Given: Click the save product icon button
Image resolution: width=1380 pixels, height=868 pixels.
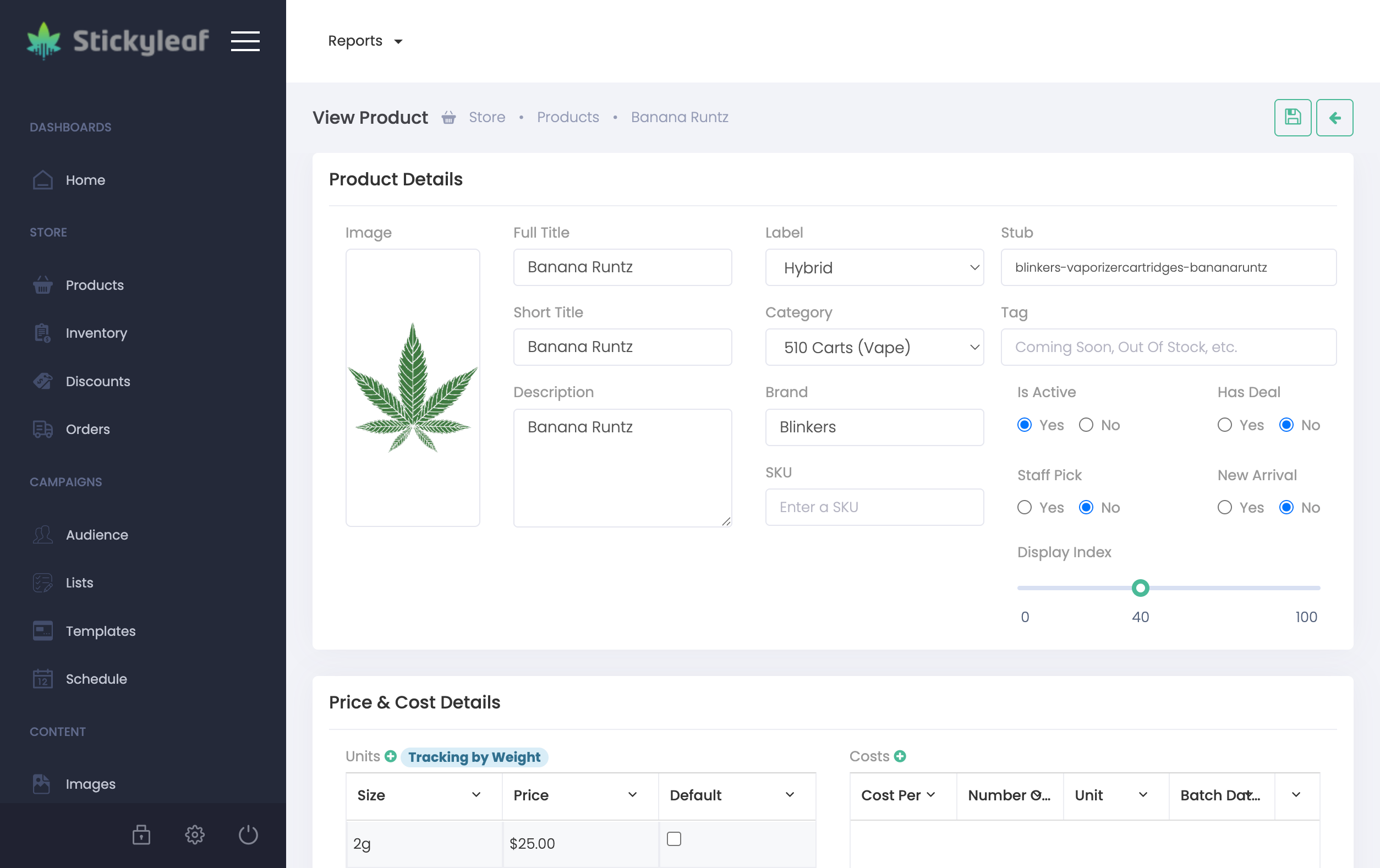Looking at the screenshot, I should [1293, 118].
